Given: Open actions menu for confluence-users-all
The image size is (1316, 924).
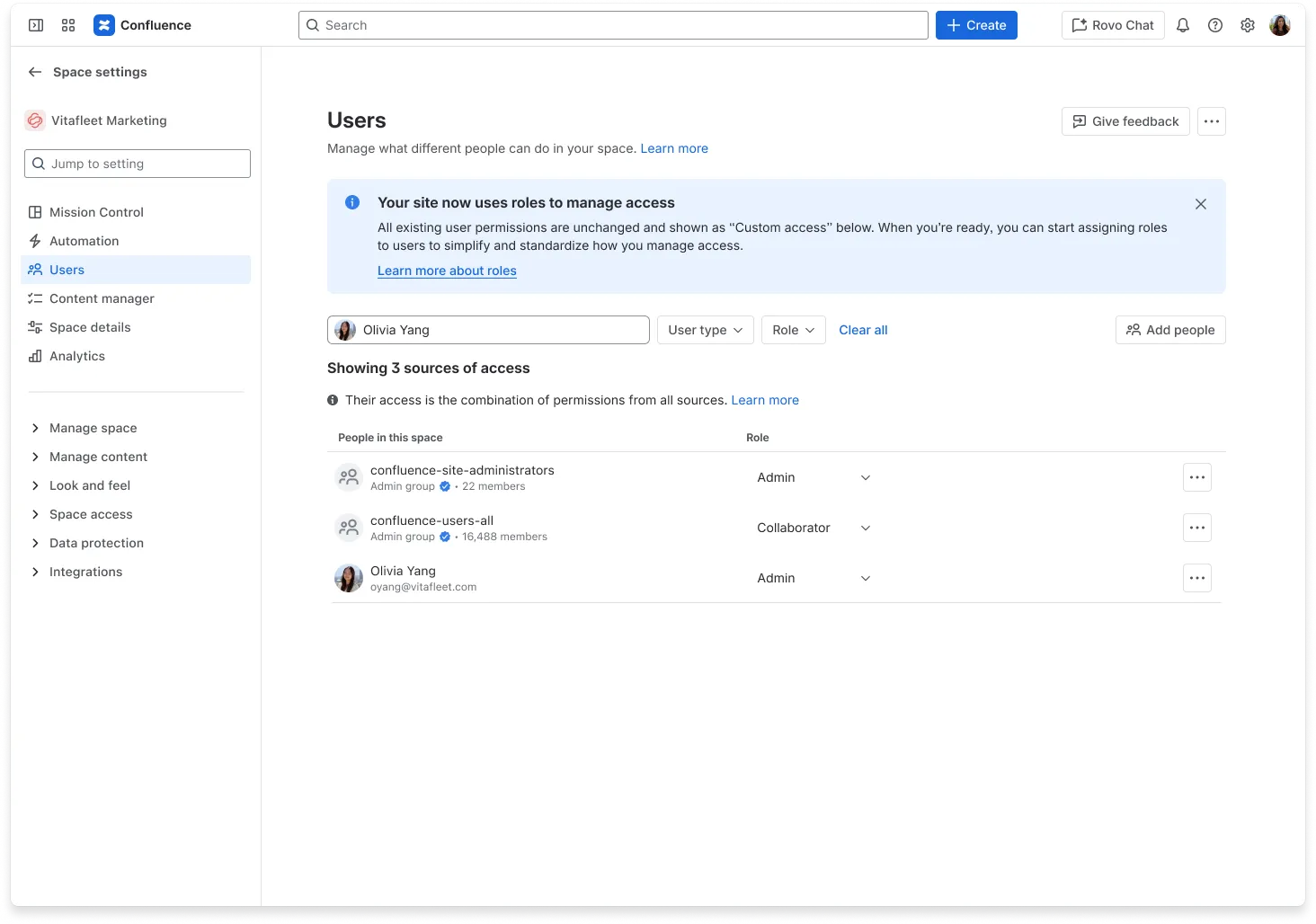Looking at the screenshot, I should (x=1197, y=528).
